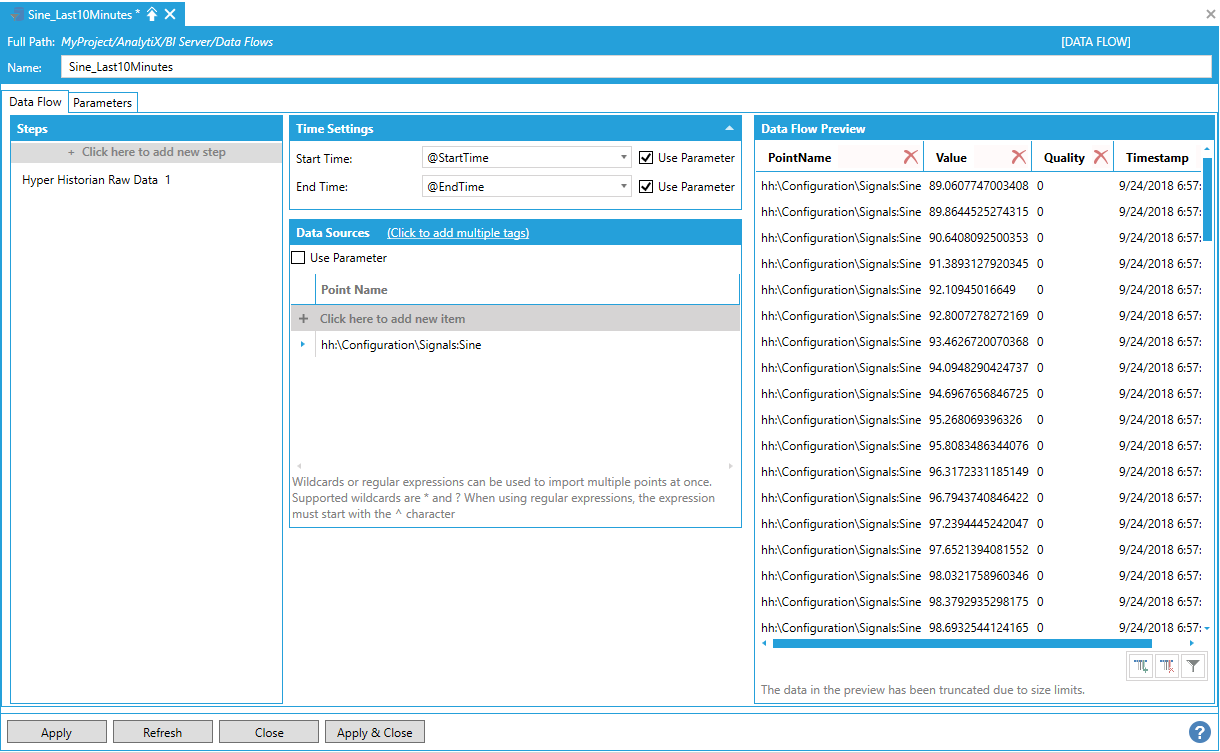The height and width of the screenshot is (753, 1220).
Task: Toggle Use Parameter for Start Time
Action: pos(646,158)
